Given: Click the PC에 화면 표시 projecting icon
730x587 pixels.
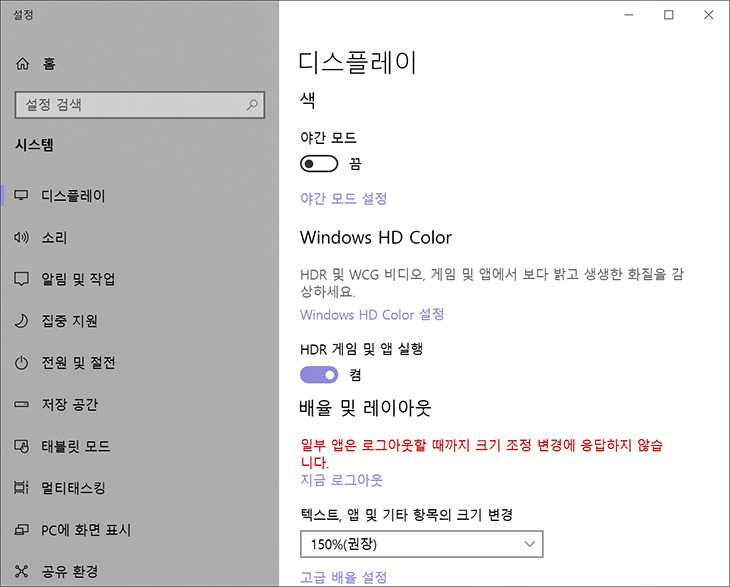Looking at the screenshot, I should tap(21, 529).
